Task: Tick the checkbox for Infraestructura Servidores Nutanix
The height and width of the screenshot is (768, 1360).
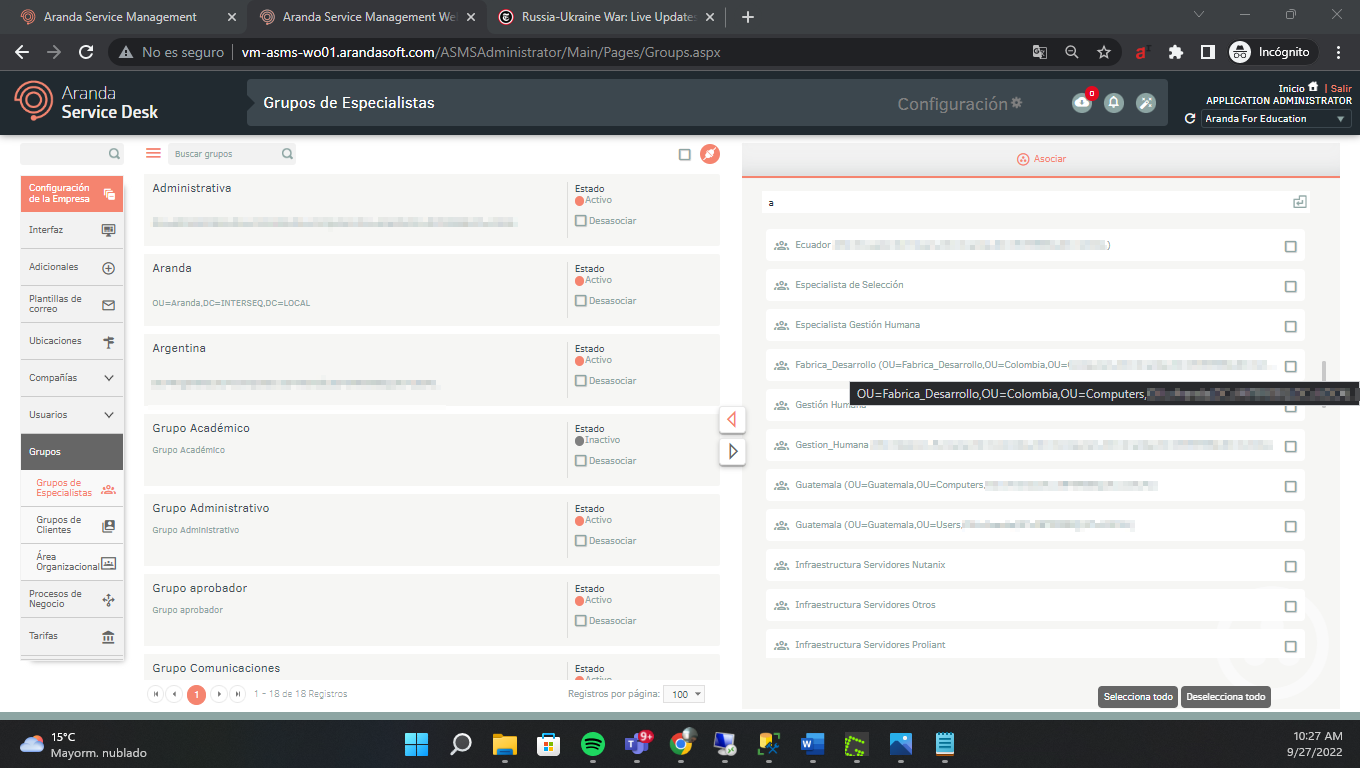Action: pyautogui.click(x=1290, y=567)
